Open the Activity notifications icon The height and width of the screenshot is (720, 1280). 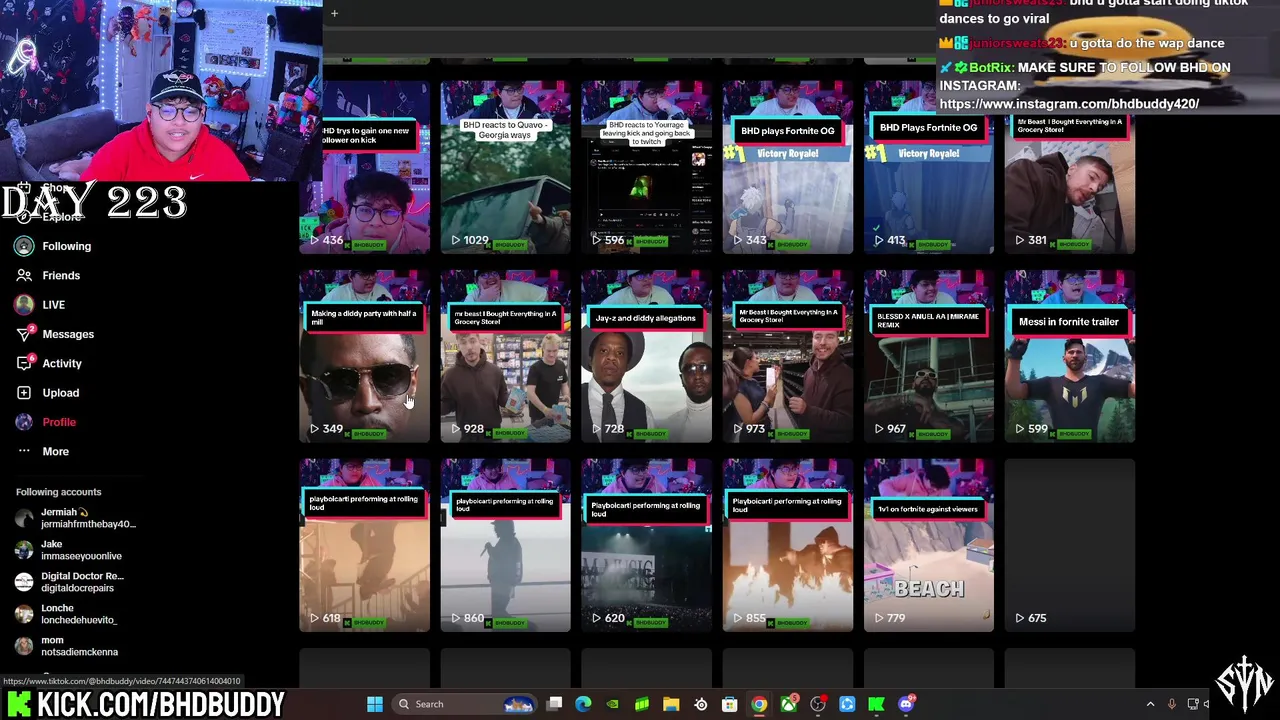pyautogui.click(x=24, y=363)
